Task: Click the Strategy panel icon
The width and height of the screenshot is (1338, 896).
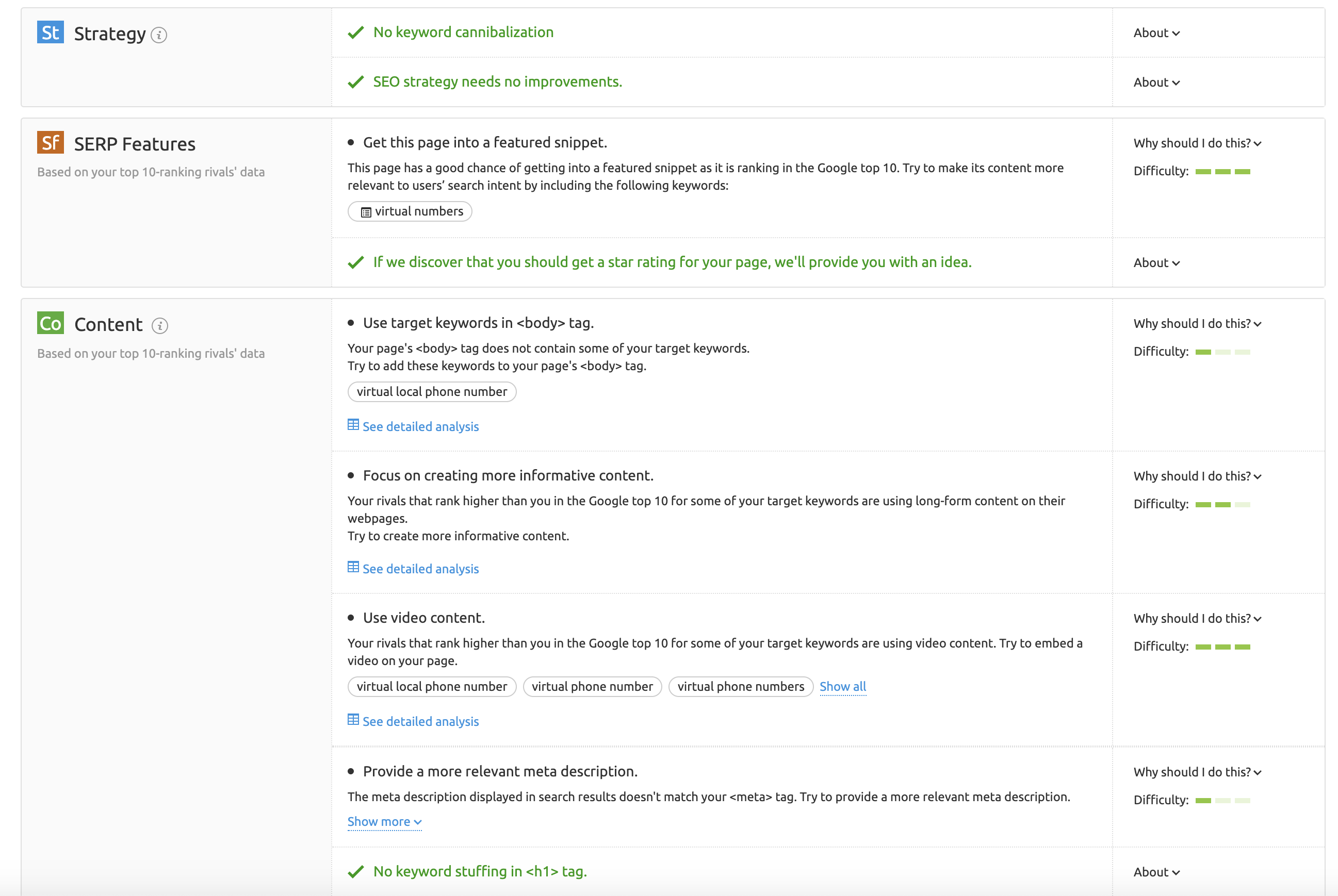Action: tap(50, 32)
